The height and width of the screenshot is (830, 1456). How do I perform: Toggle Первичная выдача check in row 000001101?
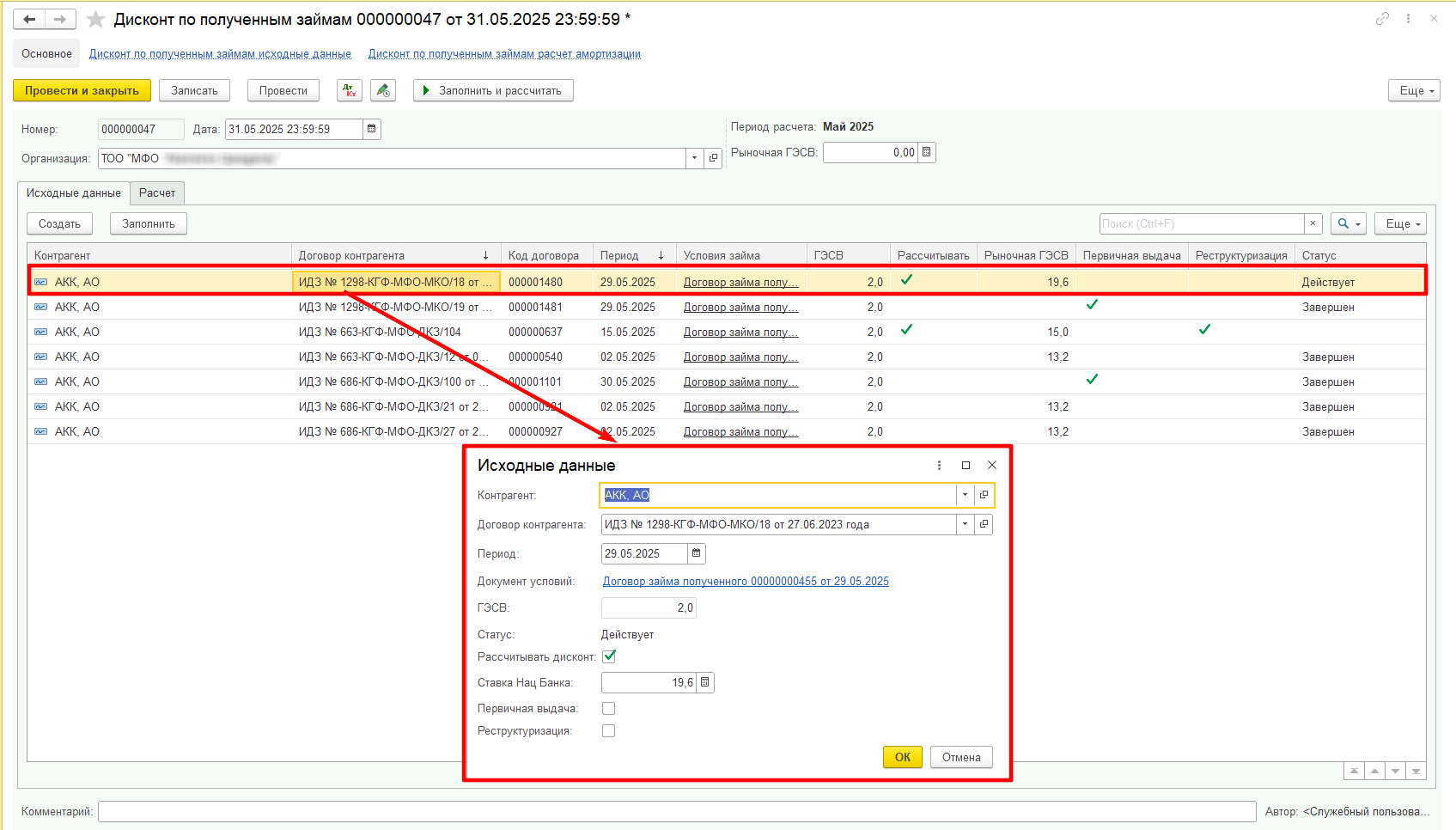pyautogui.click(x=1092, y=379)
